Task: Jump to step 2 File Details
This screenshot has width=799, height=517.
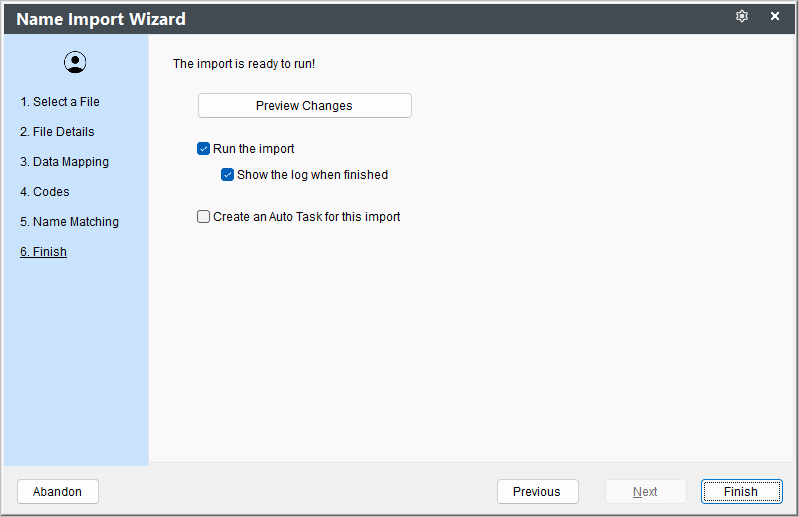Action: tap(57, 132)
